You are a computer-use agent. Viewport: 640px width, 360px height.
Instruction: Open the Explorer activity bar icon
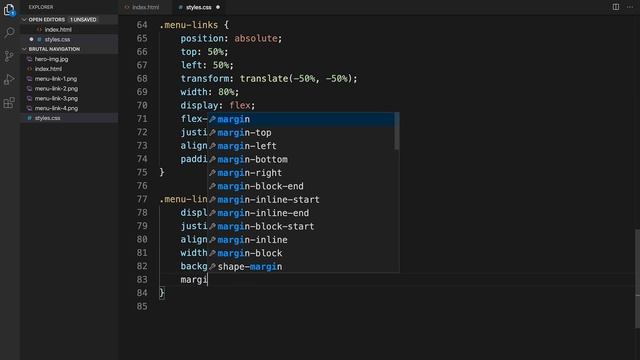click(x=9, y=9)
